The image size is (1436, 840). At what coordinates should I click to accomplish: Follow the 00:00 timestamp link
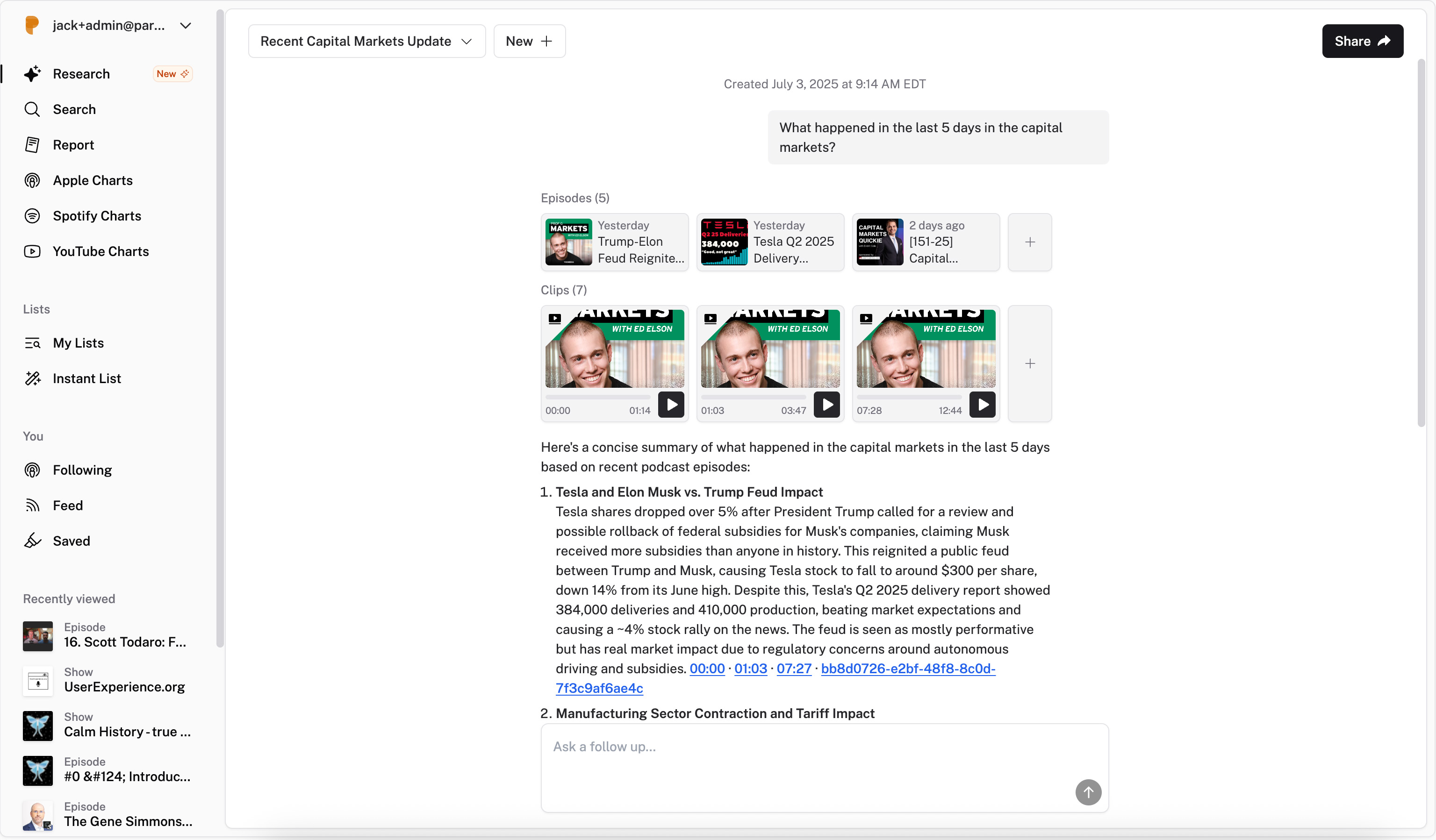[707, 668]
